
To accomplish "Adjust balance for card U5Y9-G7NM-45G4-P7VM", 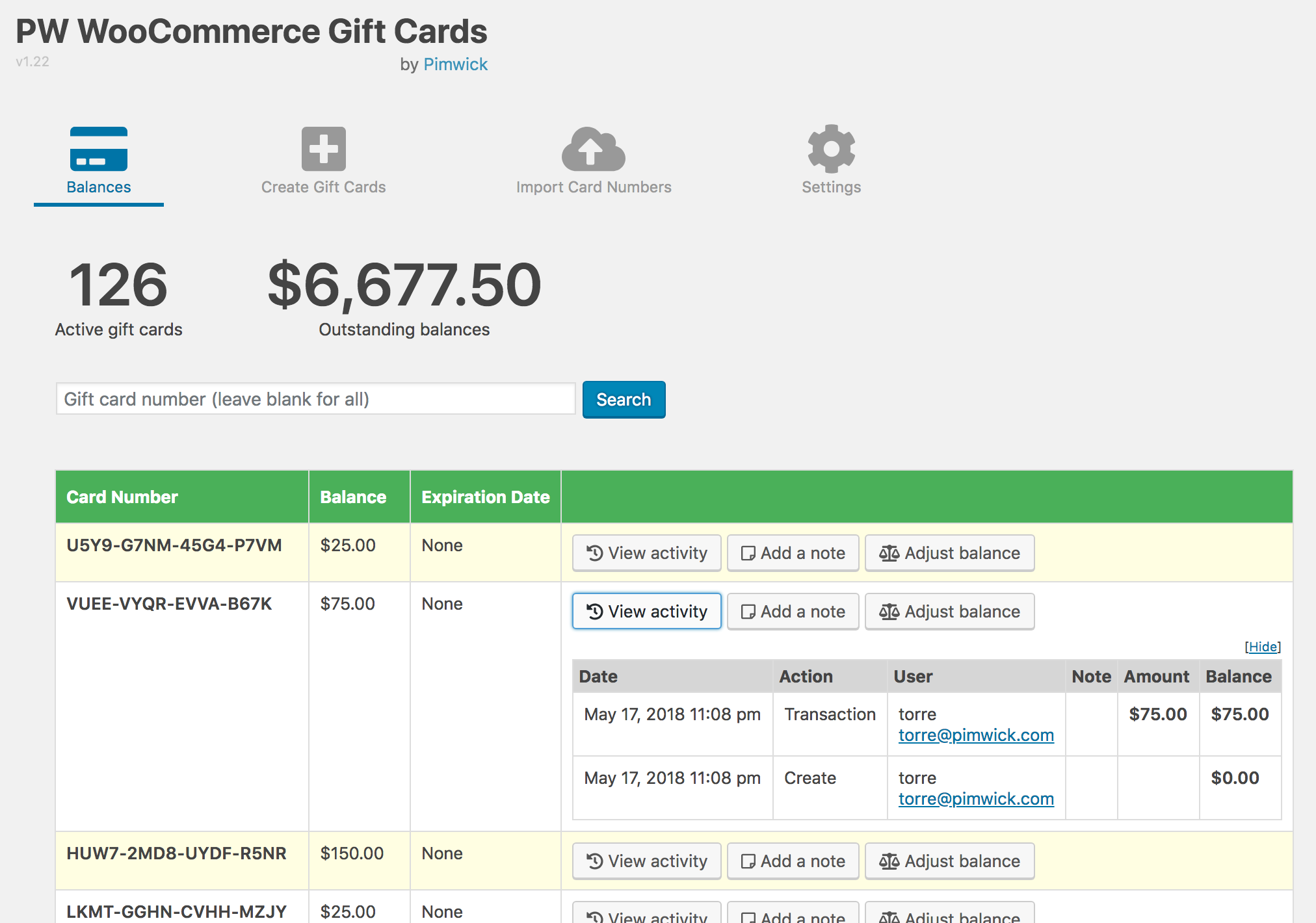I will (949, 553).
